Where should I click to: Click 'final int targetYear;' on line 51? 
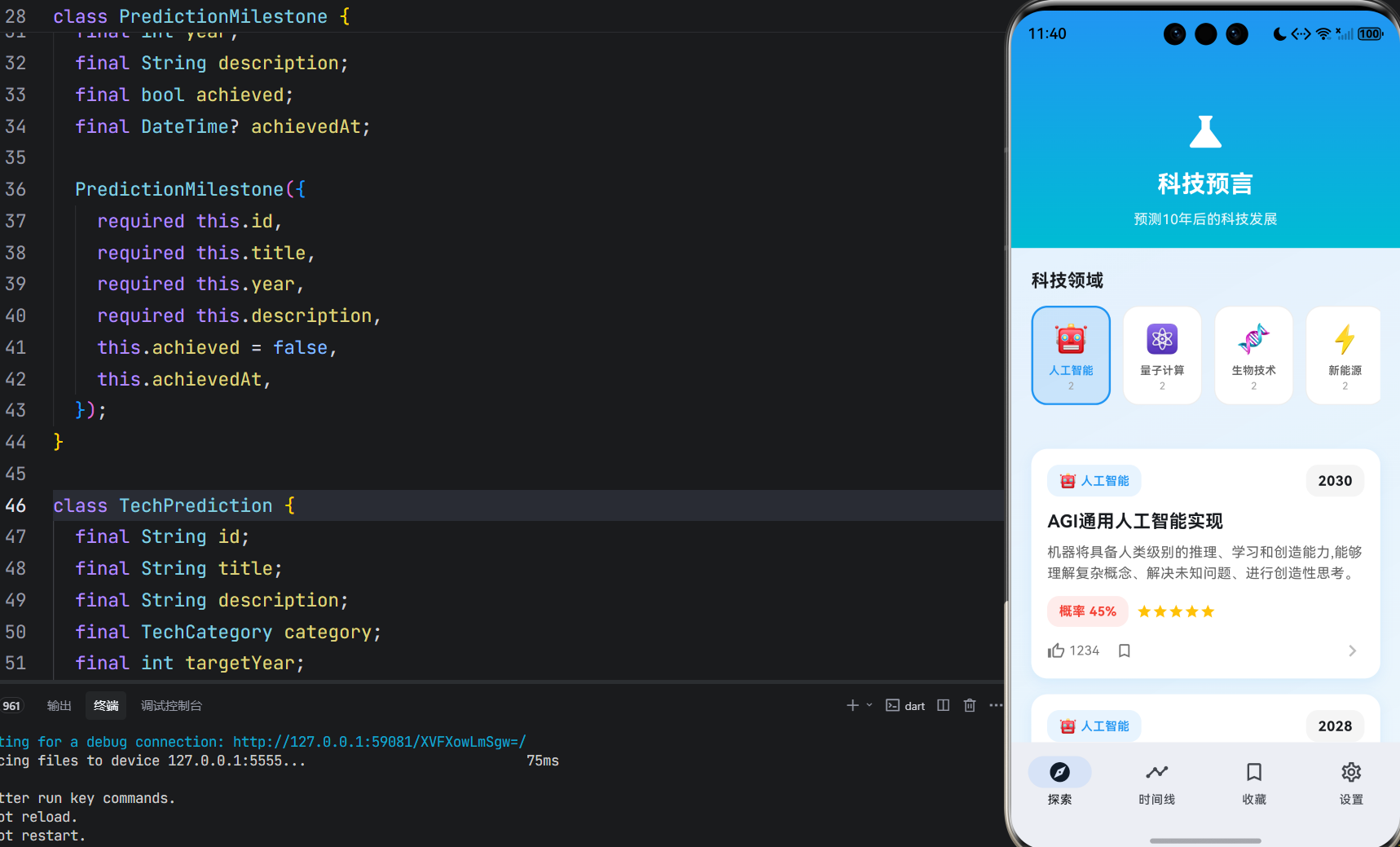[190, 663]
